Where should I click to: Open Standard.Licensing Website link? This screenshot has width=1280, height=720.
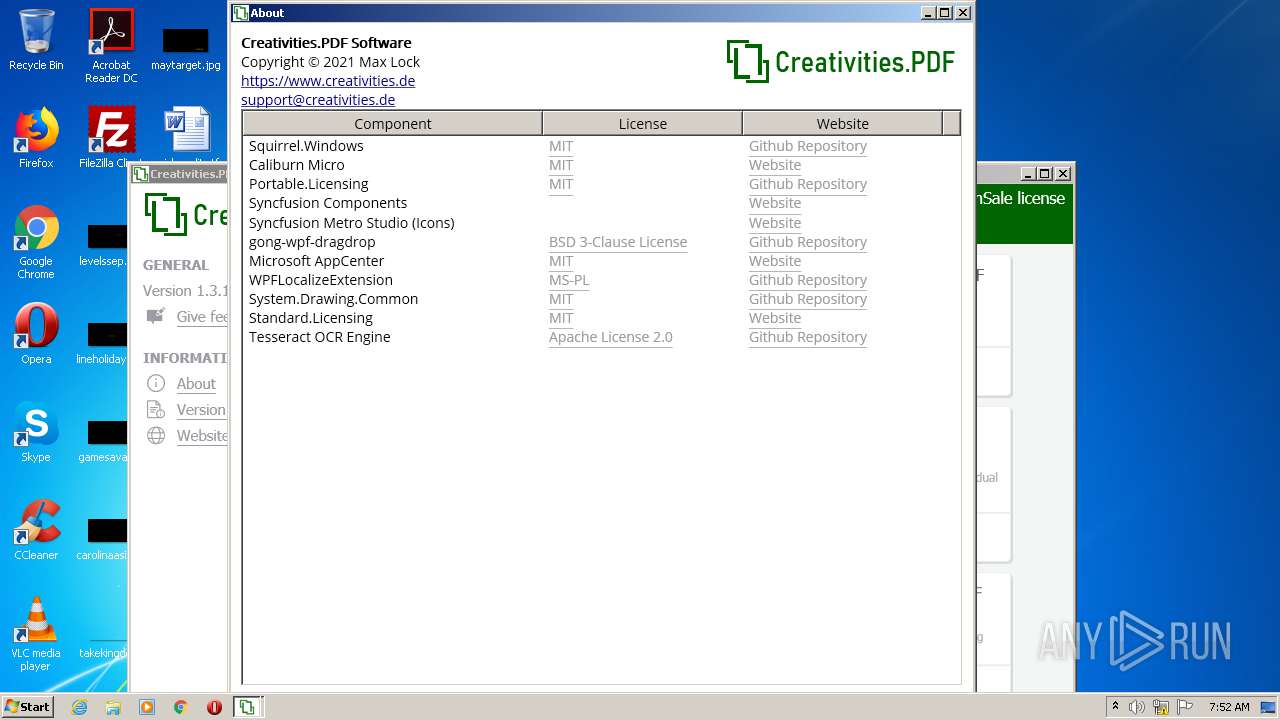(x=775, y=318)
